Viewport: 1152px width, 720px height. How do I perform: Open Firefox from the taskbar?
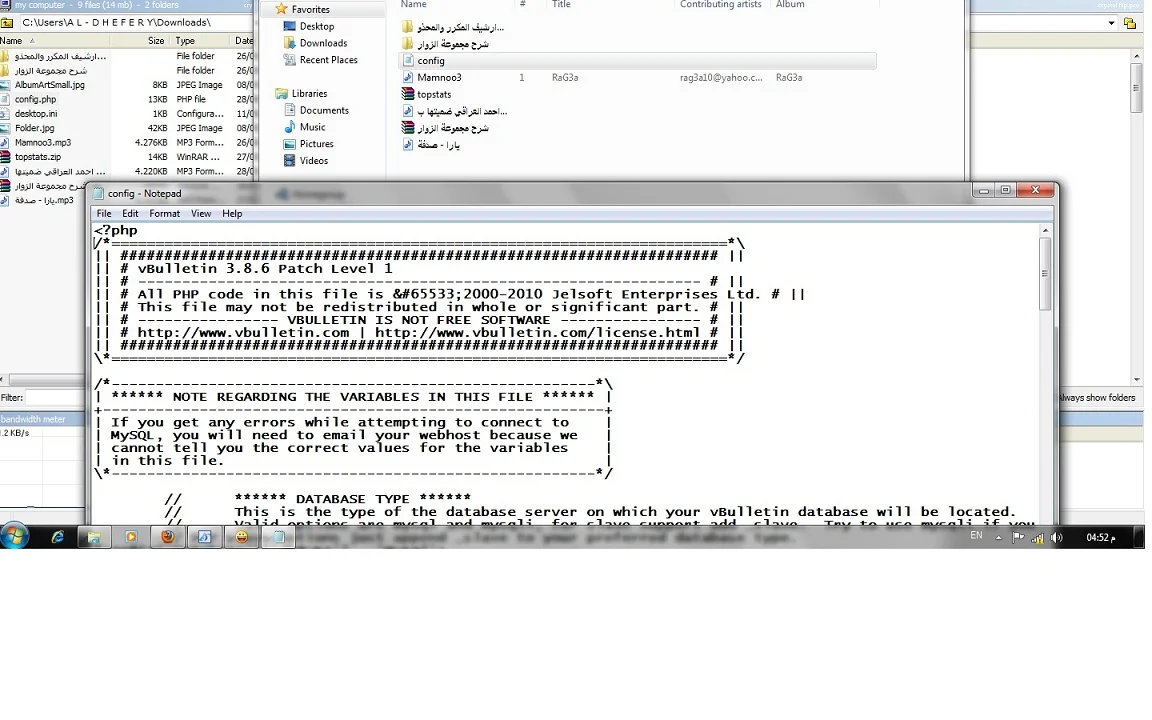[x=168, y=537]
